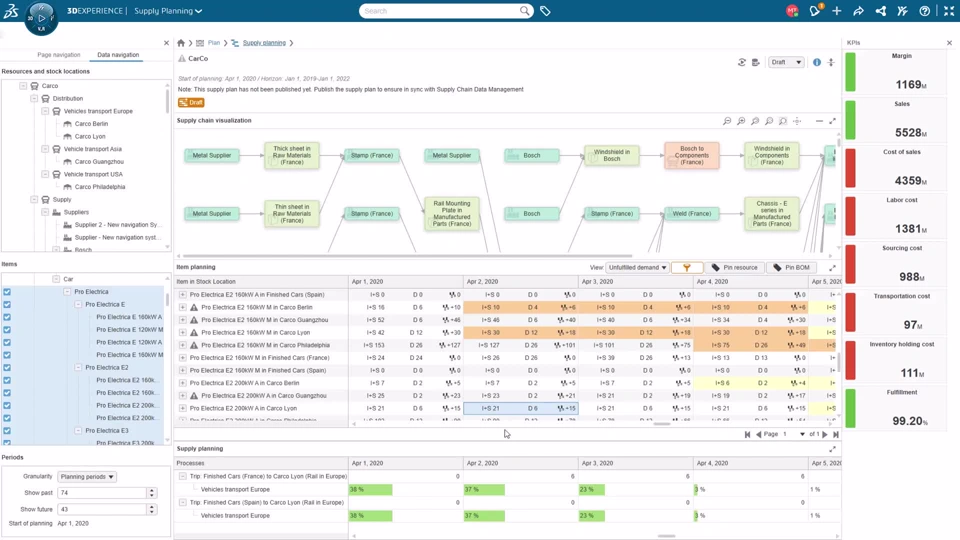Expand the Supply planning panel to fullscreen

(832, 449)
